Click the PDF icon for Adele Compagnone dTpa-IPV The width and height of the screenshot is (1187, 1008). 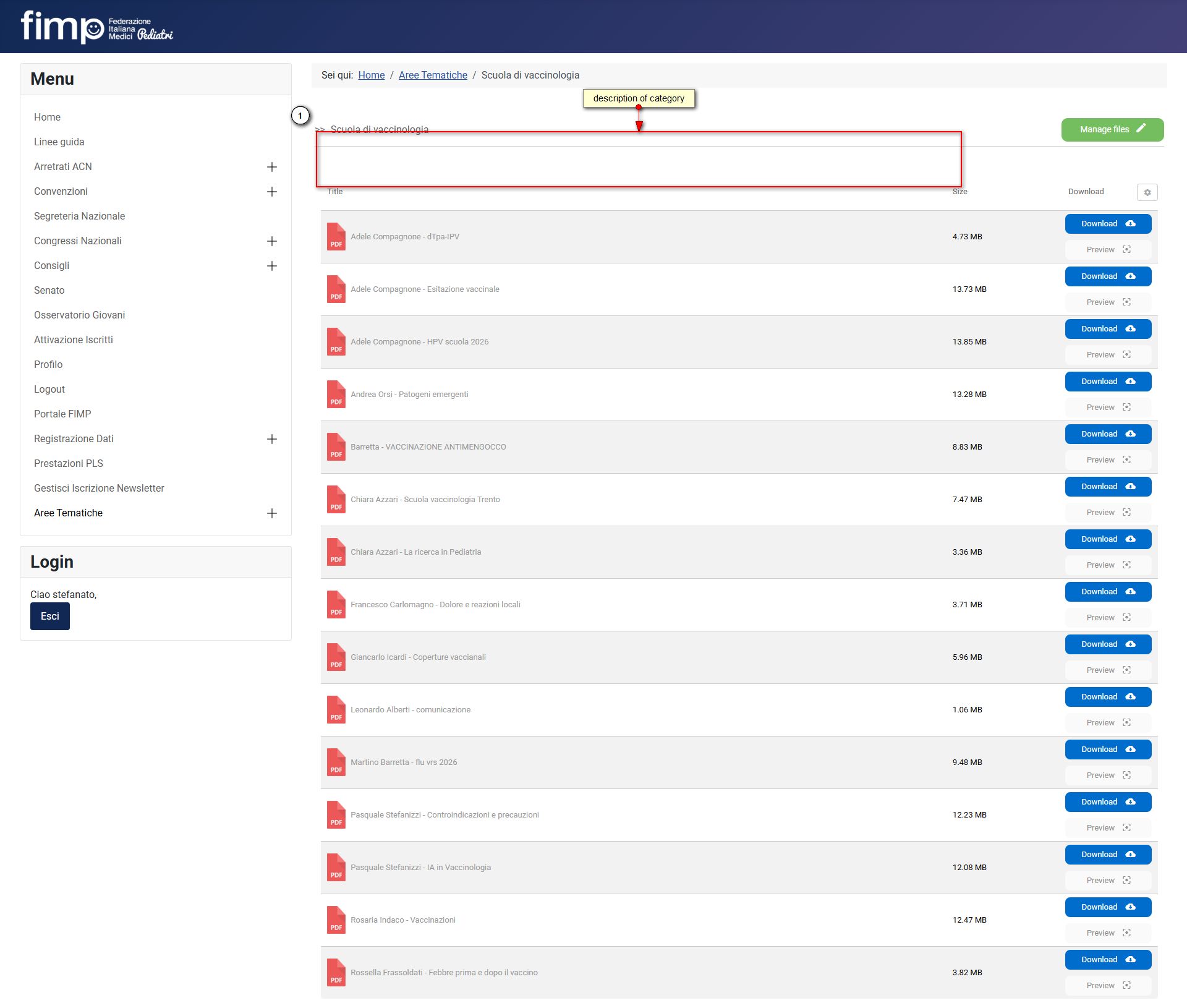336,237
